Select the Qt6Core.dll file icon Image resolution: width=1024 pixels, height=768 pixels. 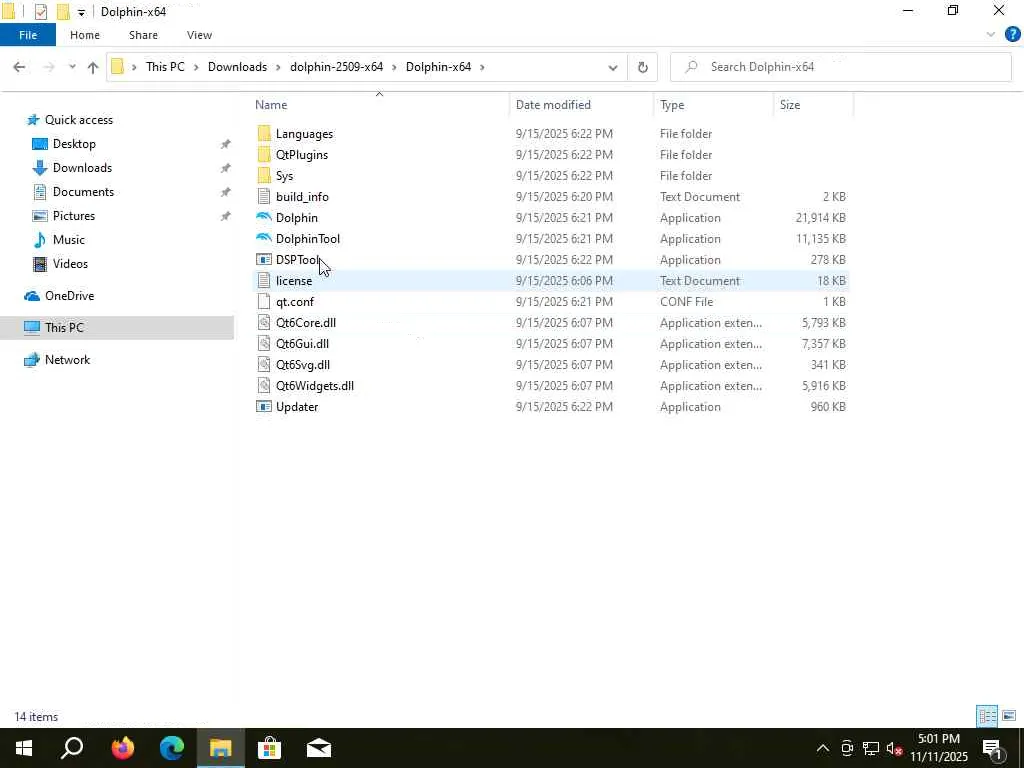click(264, 323)
